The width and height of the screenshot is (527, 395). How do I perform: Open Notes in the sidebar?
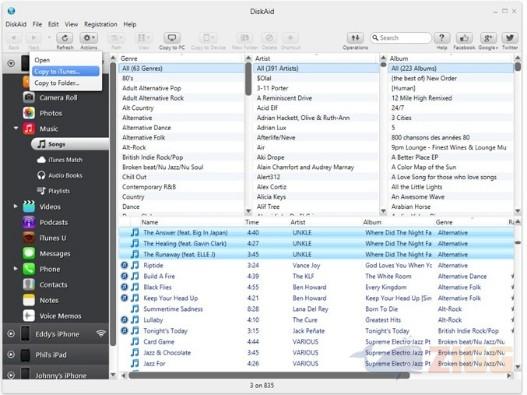click(x=49, y=300)
